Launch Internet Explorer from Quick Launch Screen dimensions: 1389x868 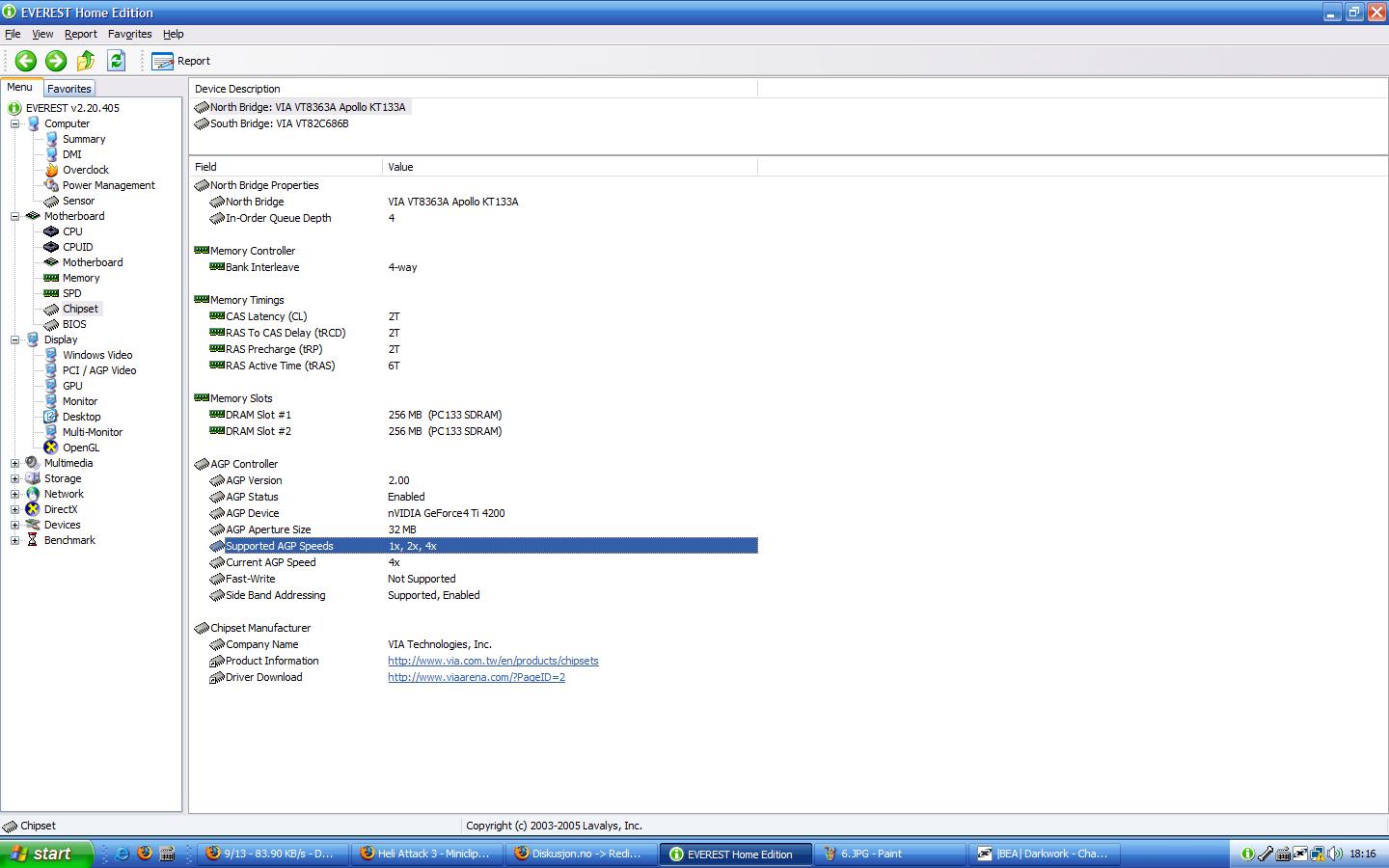pyautogui.click(x=123, y=854)
